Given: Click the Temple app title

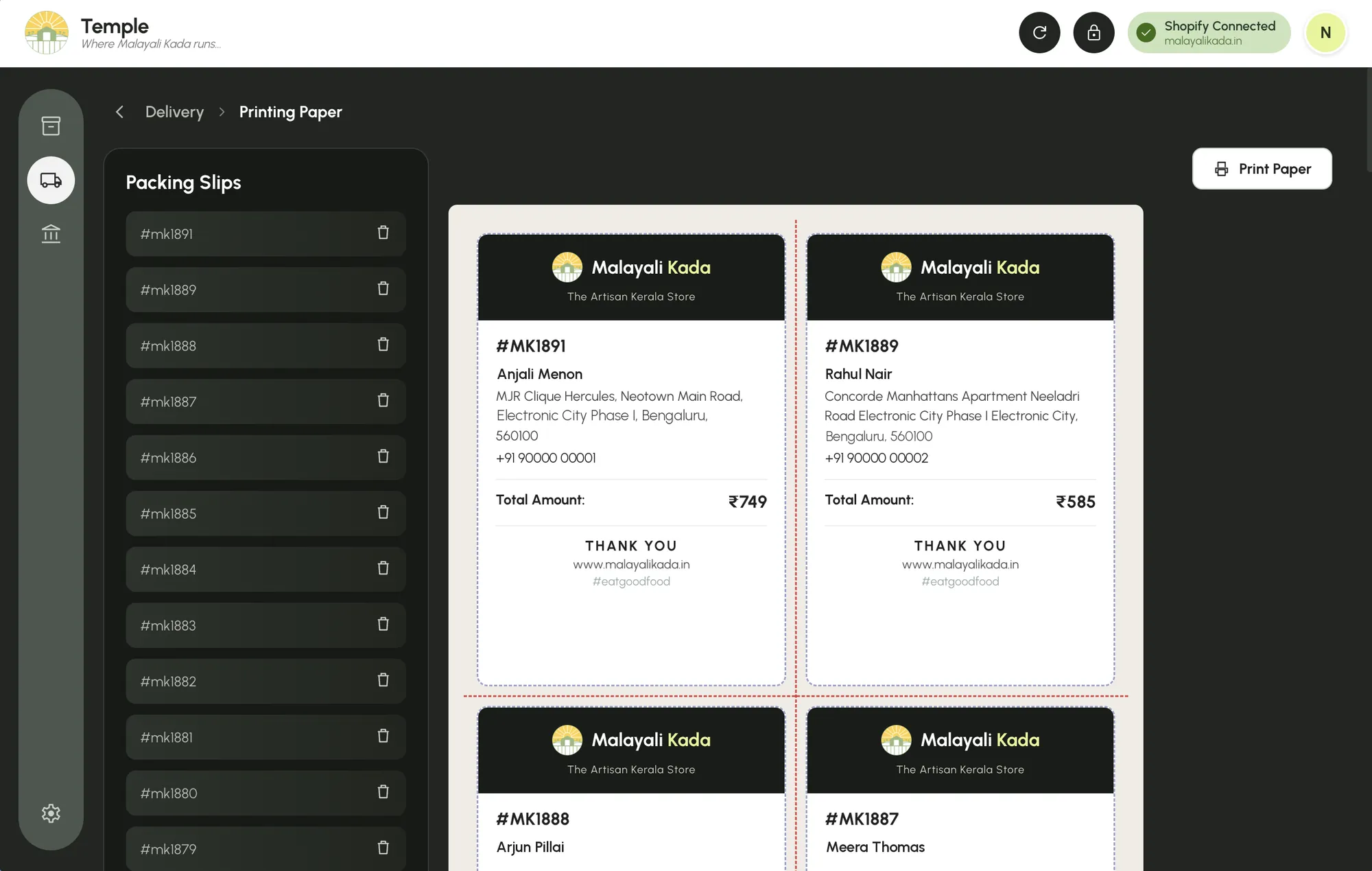Looking at the screenshot, I should pos(115,26).
